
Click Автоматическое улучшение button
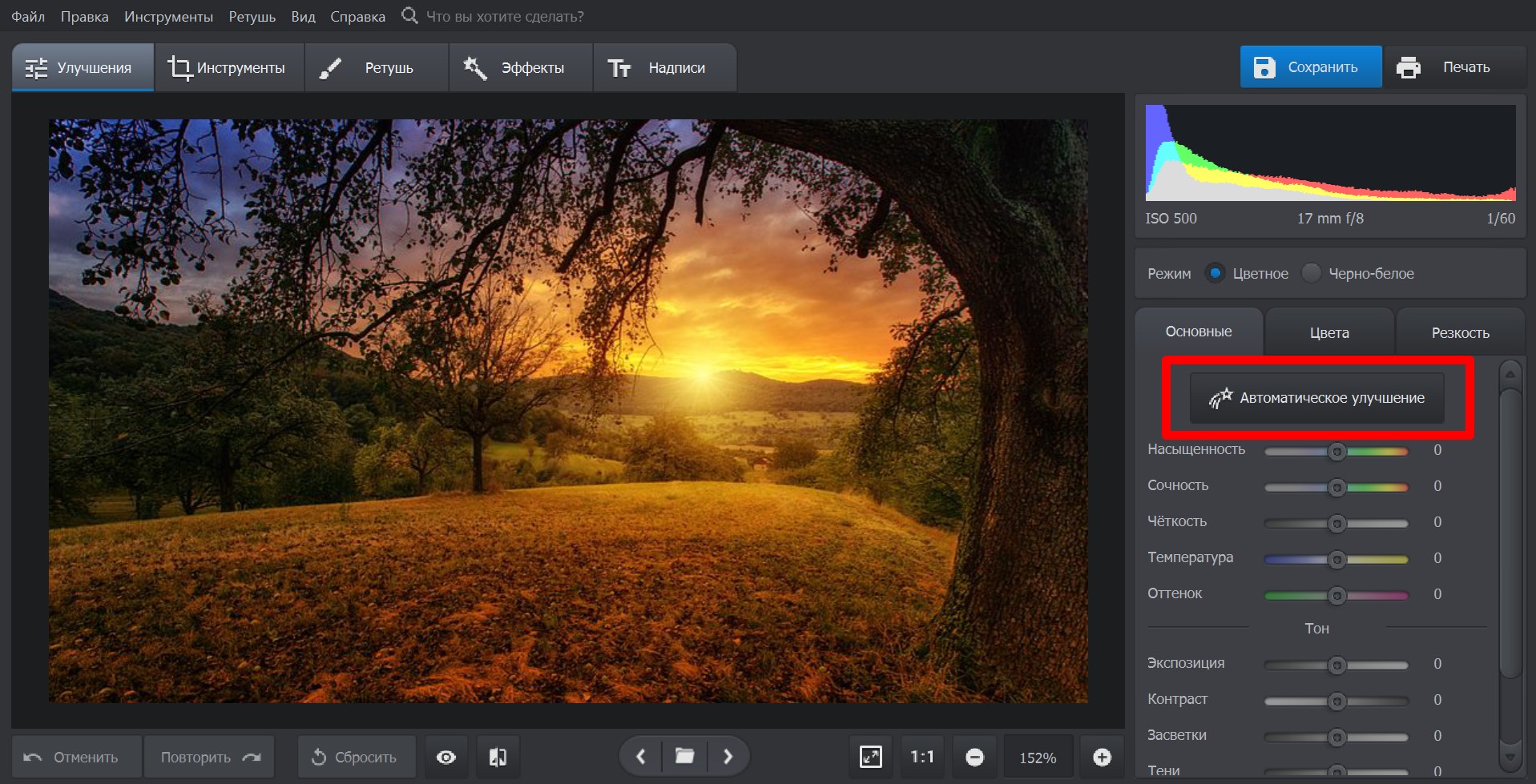(1317, 398)
